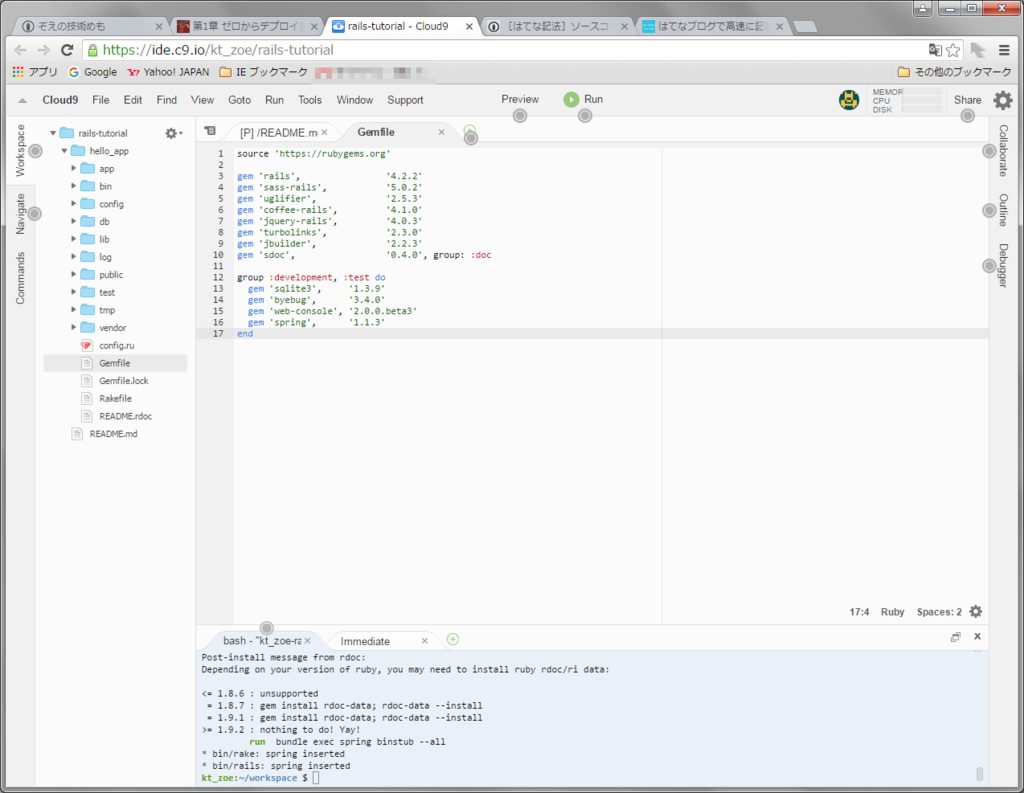Reload the page

[67, 50]
